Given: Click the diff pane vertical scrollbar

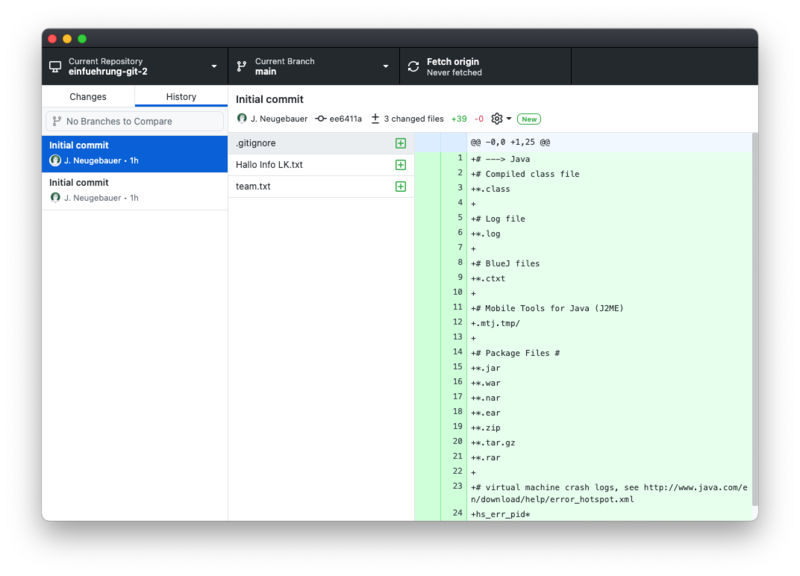Looking at the screenshot, I should (x=755, y=319).
